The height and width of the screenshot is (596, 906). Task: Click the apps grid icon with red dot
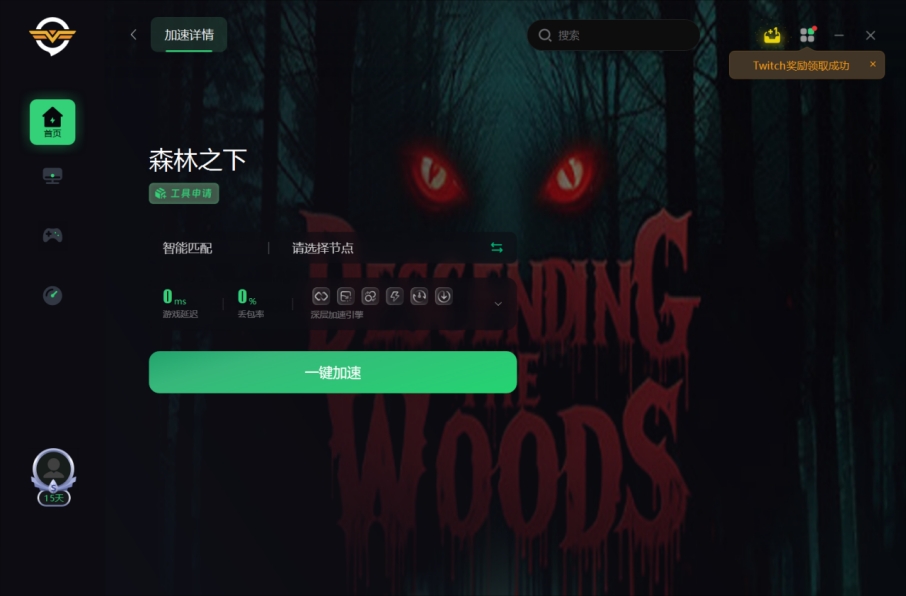(807, 34)
